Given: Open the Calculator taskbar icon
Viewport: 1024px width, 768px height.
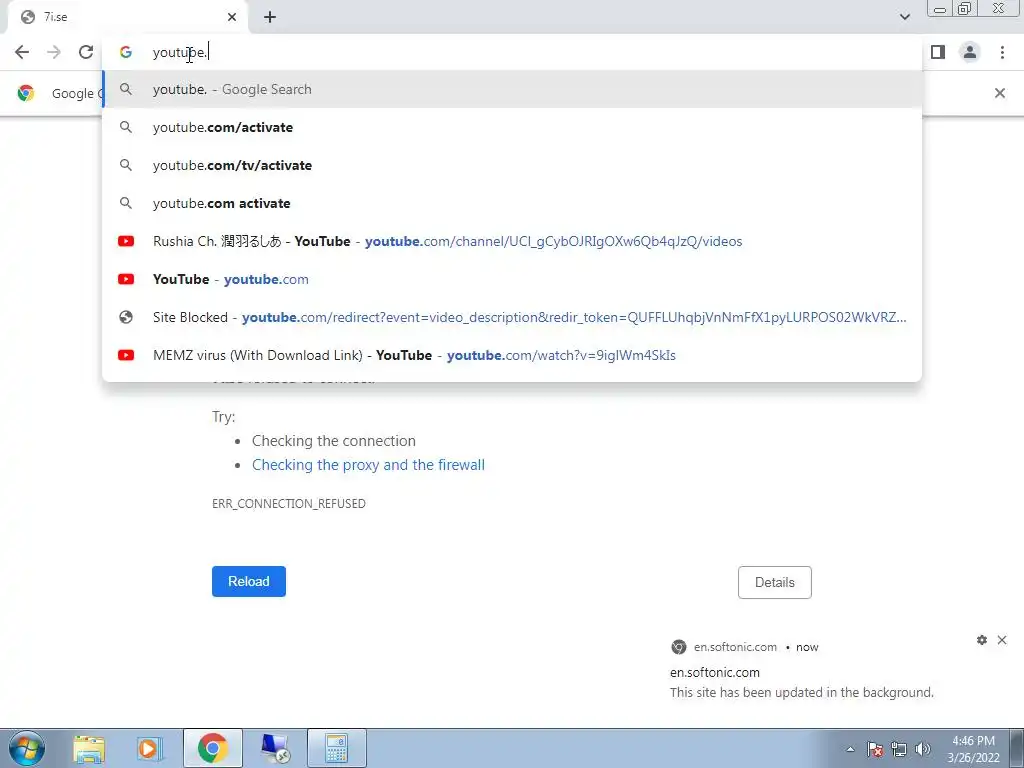Looking at the screenshot, I should 336,748.
